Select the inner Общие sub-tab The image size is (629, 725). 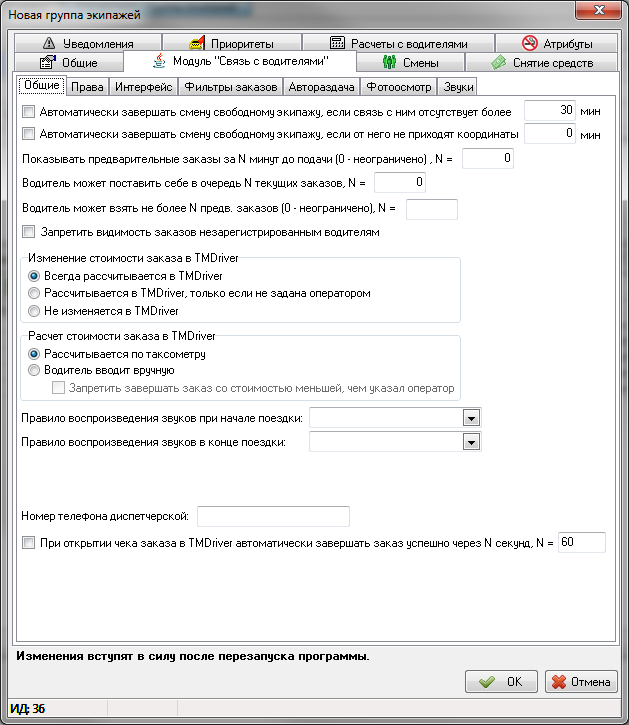coord(42,86)
